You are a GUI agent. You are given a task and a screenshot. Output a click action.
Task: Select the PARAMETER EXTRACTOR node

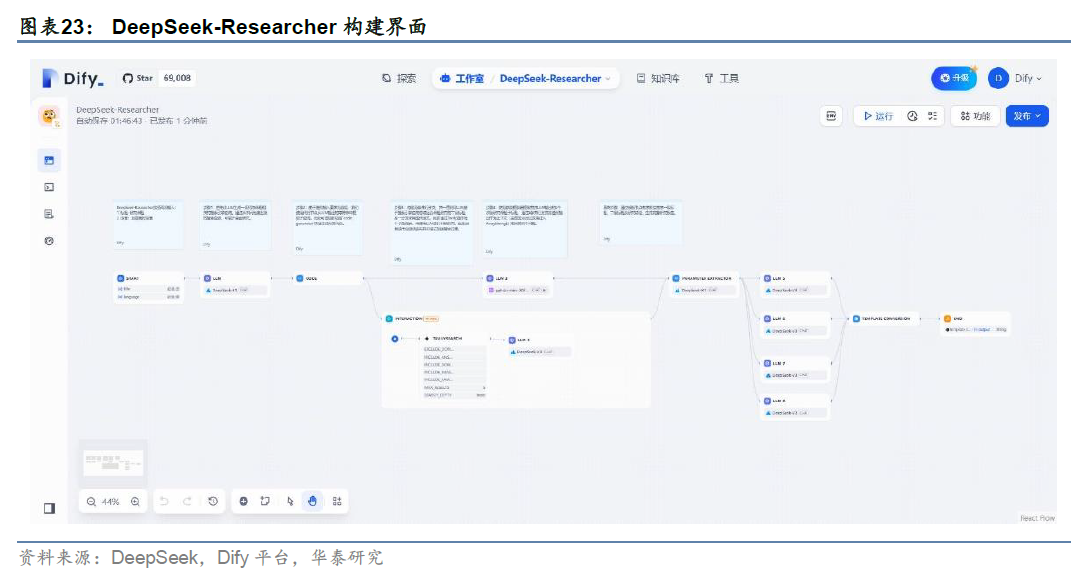pyautogui.click(x=704, y=284)
